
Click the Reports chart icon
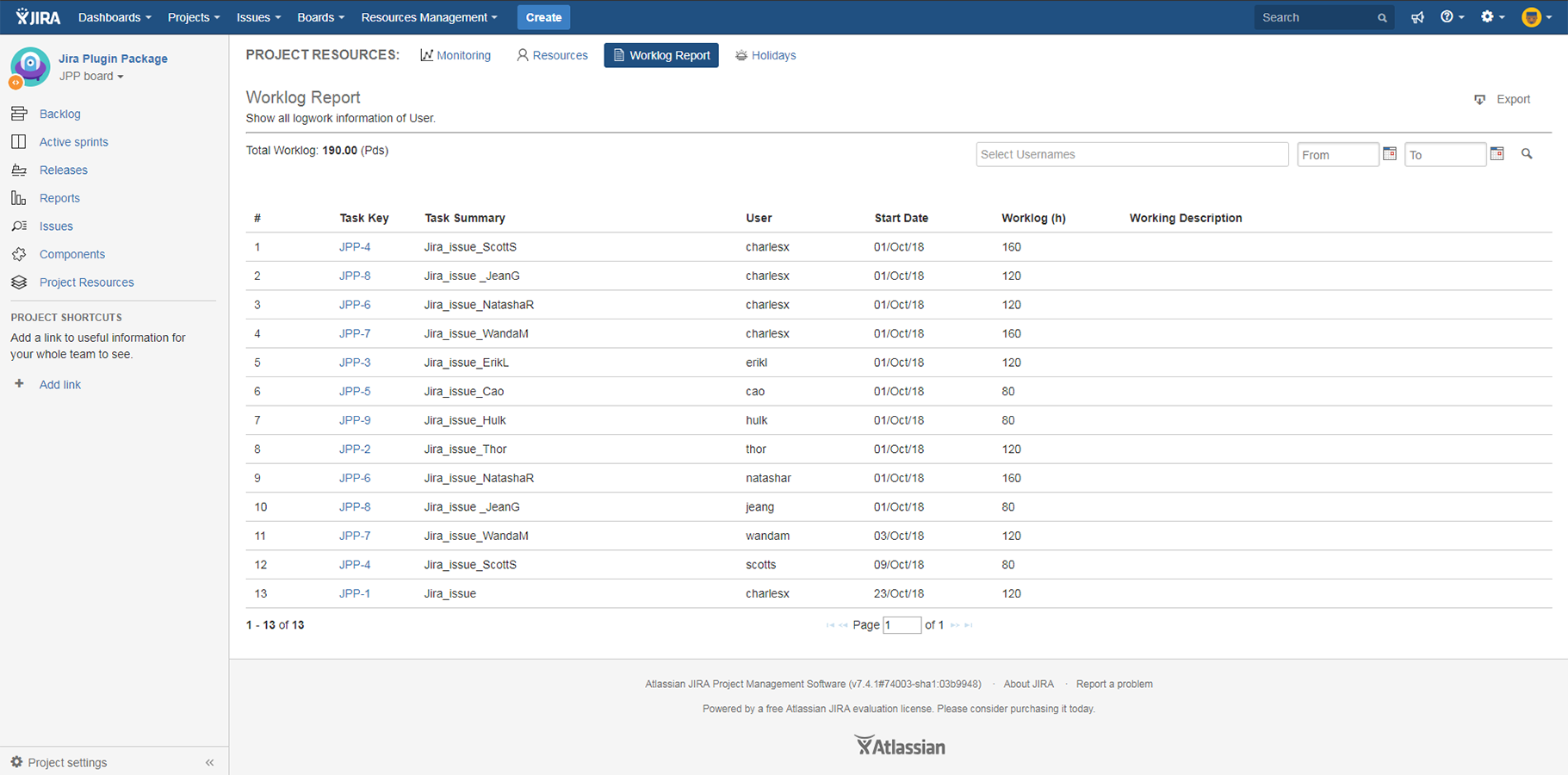19,198
